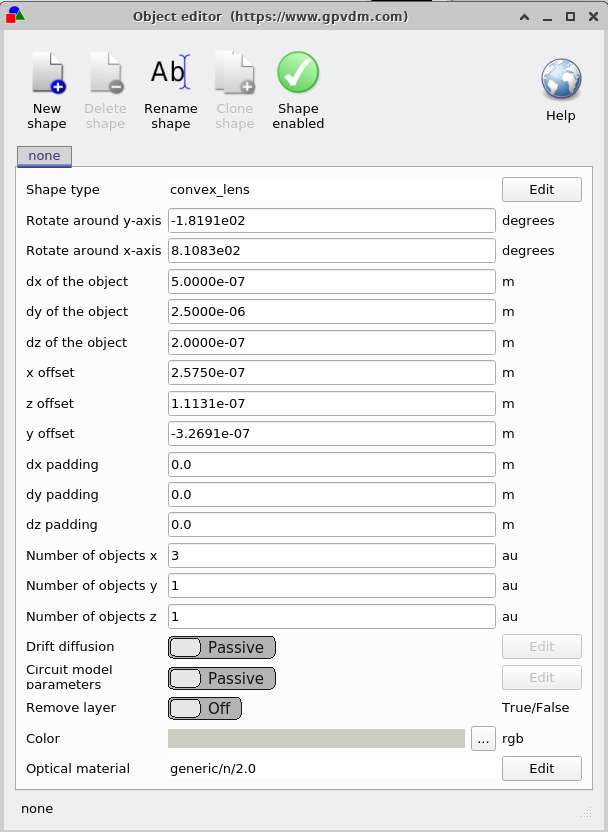Toggle Circuit model parameters Passive switch
Viewport: 608px width, 832px height.
point(221,678)
